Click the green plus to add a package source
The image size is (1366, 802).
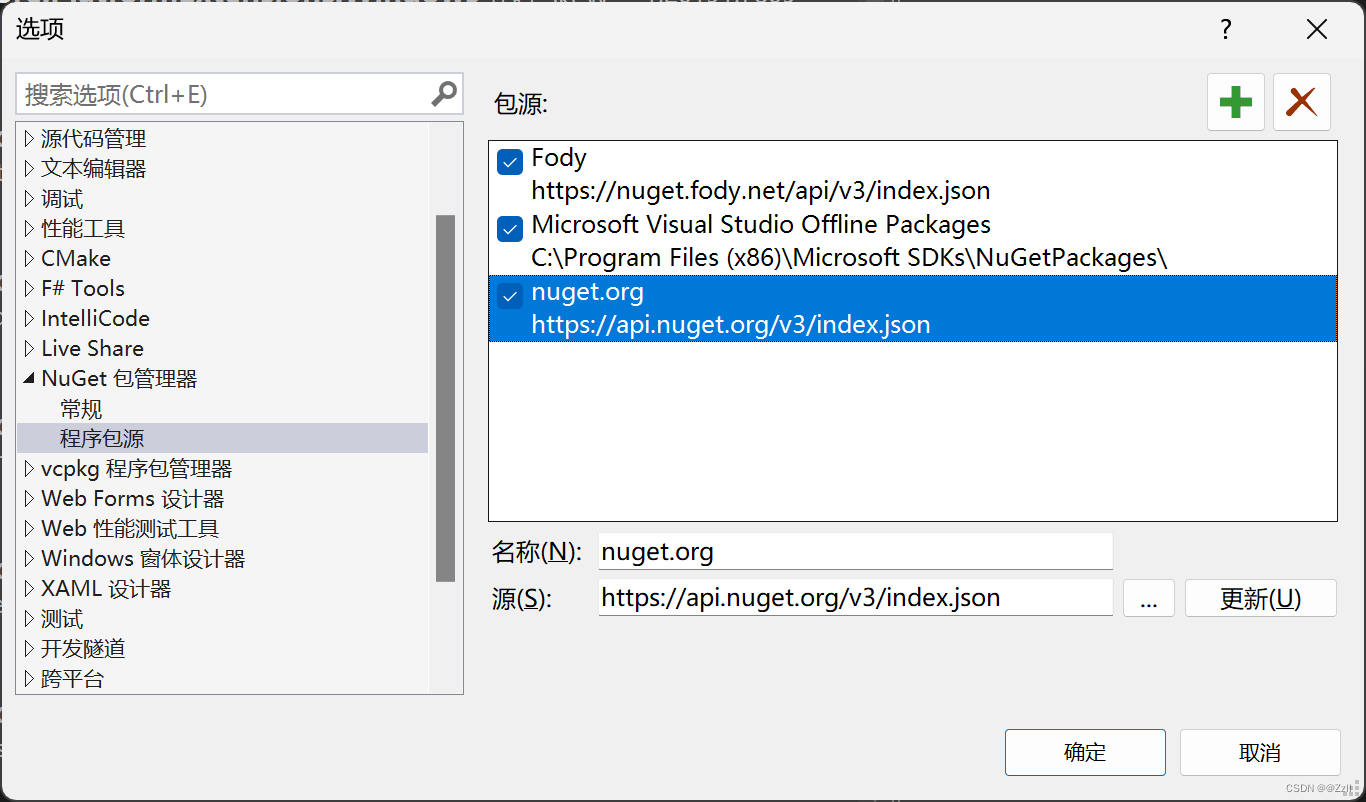[1236, 101]
